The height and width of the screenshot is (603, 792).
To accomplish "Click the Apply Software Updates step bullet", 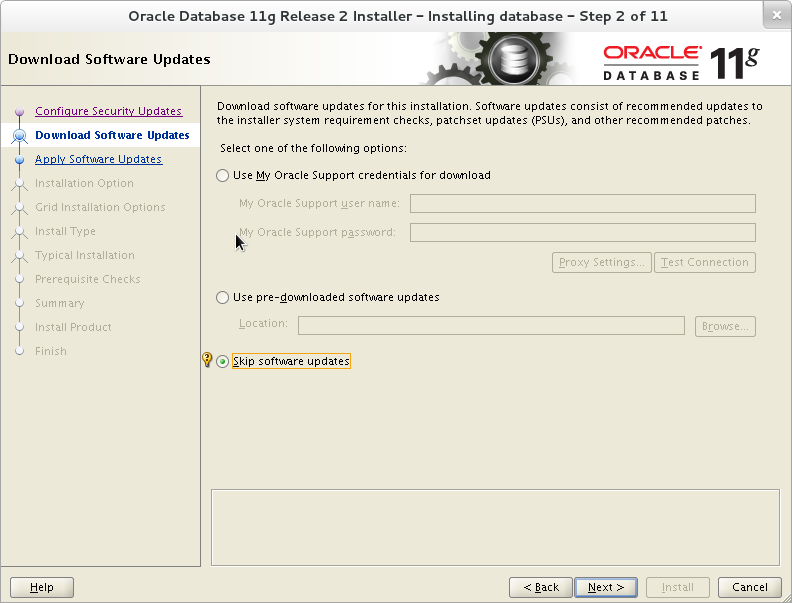I will 19,160.
